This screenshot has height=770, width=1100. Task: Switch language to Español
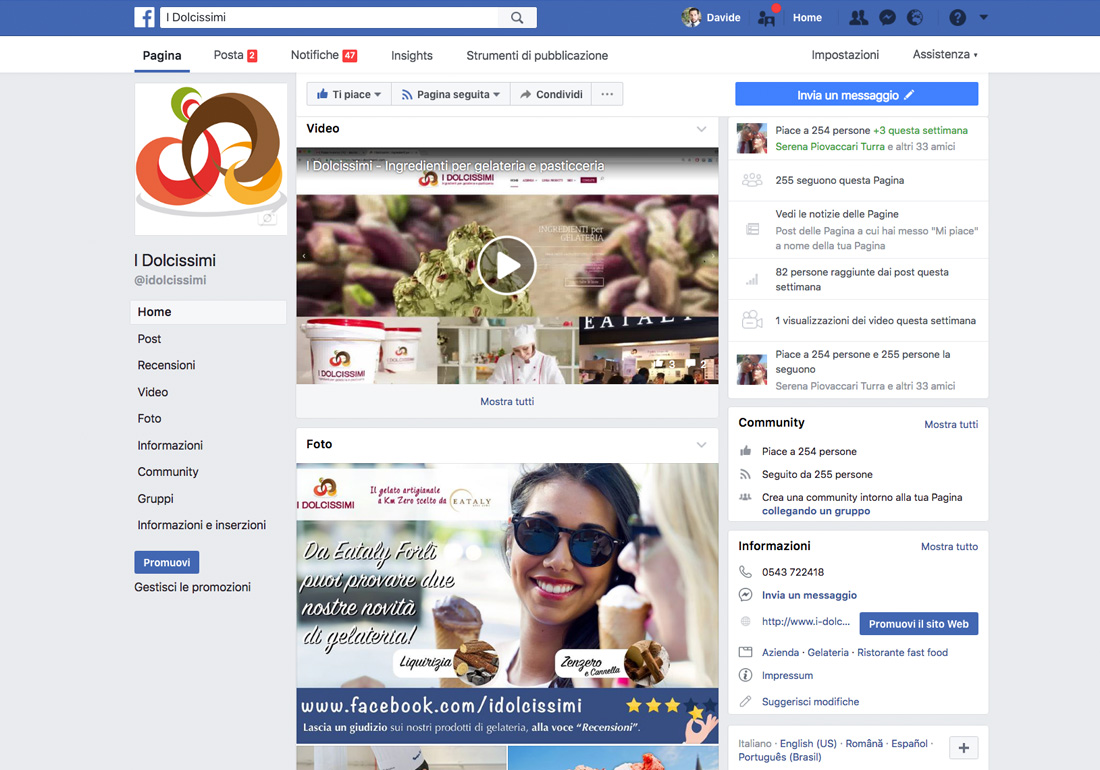pos(909,743)
